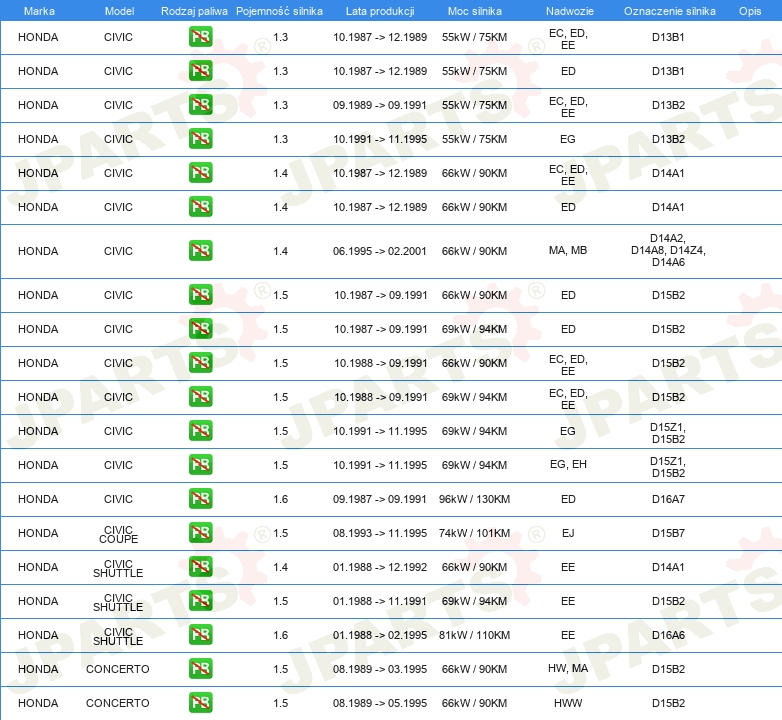Click power value 81kW / 110KM

[x=474, y=635]
